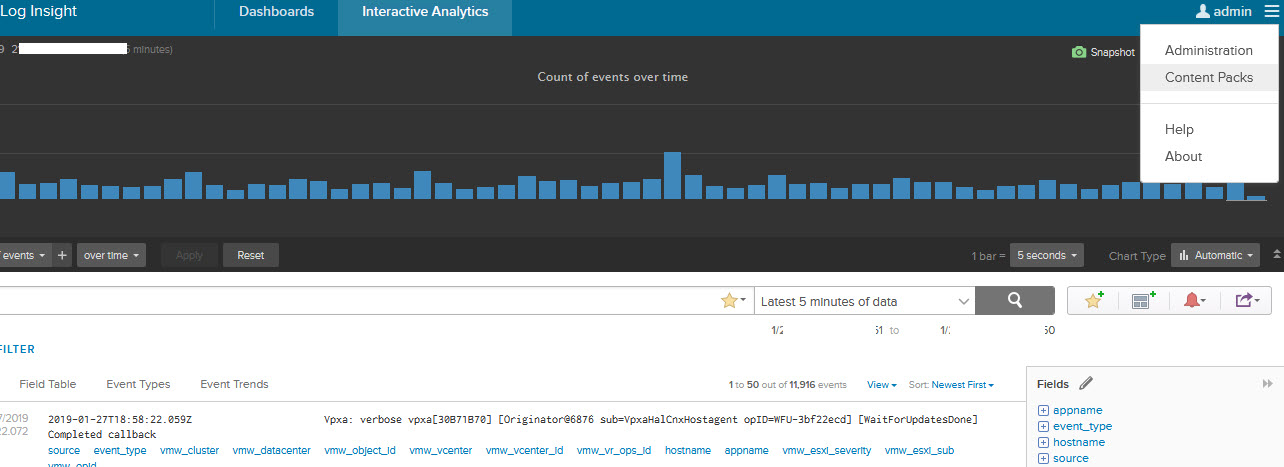Collapse the Fields panel with double arrows
This screenshot has width=1284, height=467.
[1267, 384]
